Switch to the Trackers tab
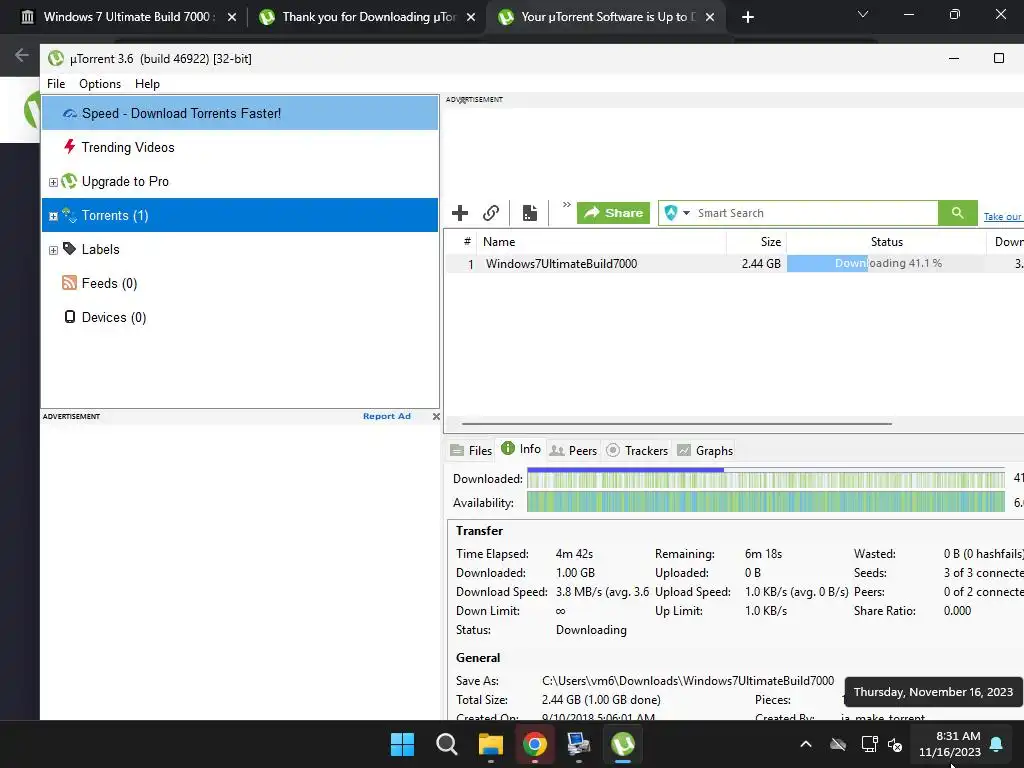The image size is (1024, 768). point(637,451)
